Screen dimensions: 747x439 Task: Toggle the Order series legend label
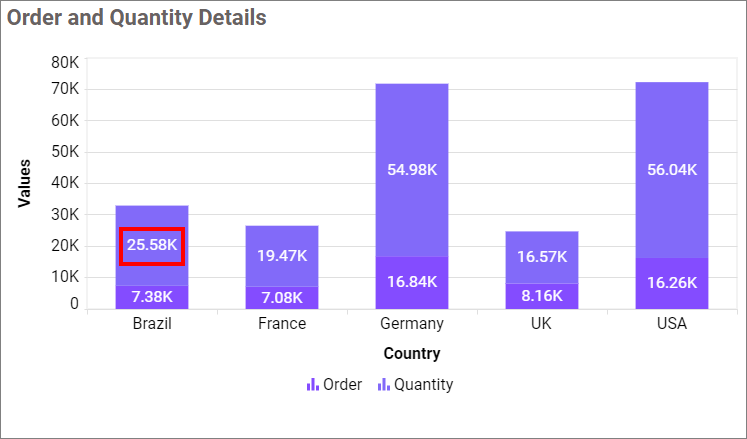pyautogui.click(x=342, y=384)
